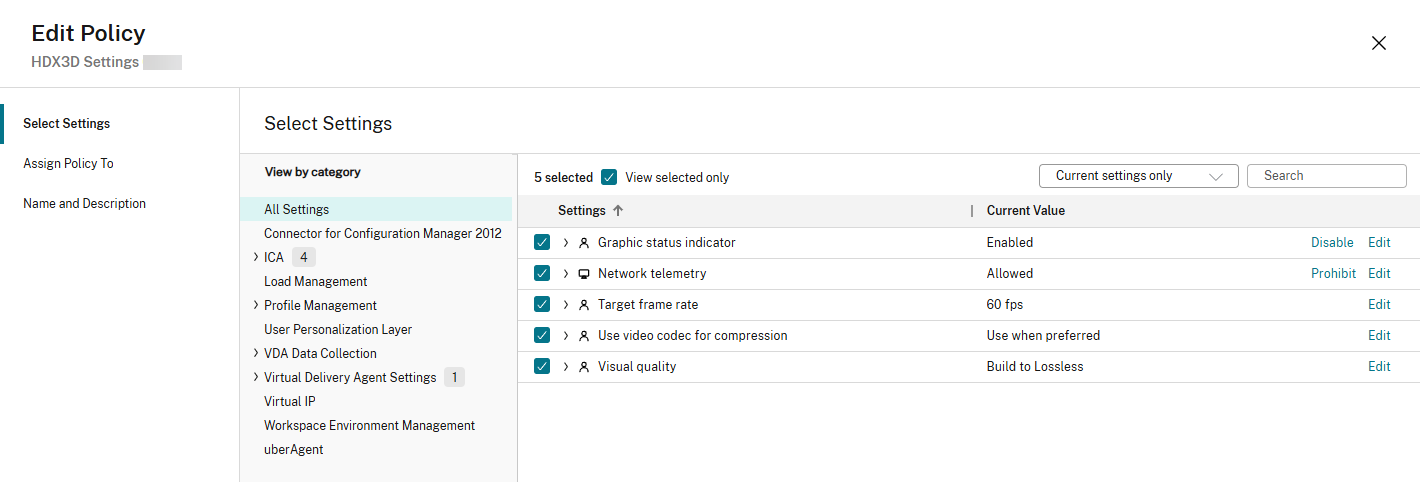Viewport: 1420px width, 482px height.
Task: Click the sort arrow next to Settings header
Action: [x=618, y=211]
